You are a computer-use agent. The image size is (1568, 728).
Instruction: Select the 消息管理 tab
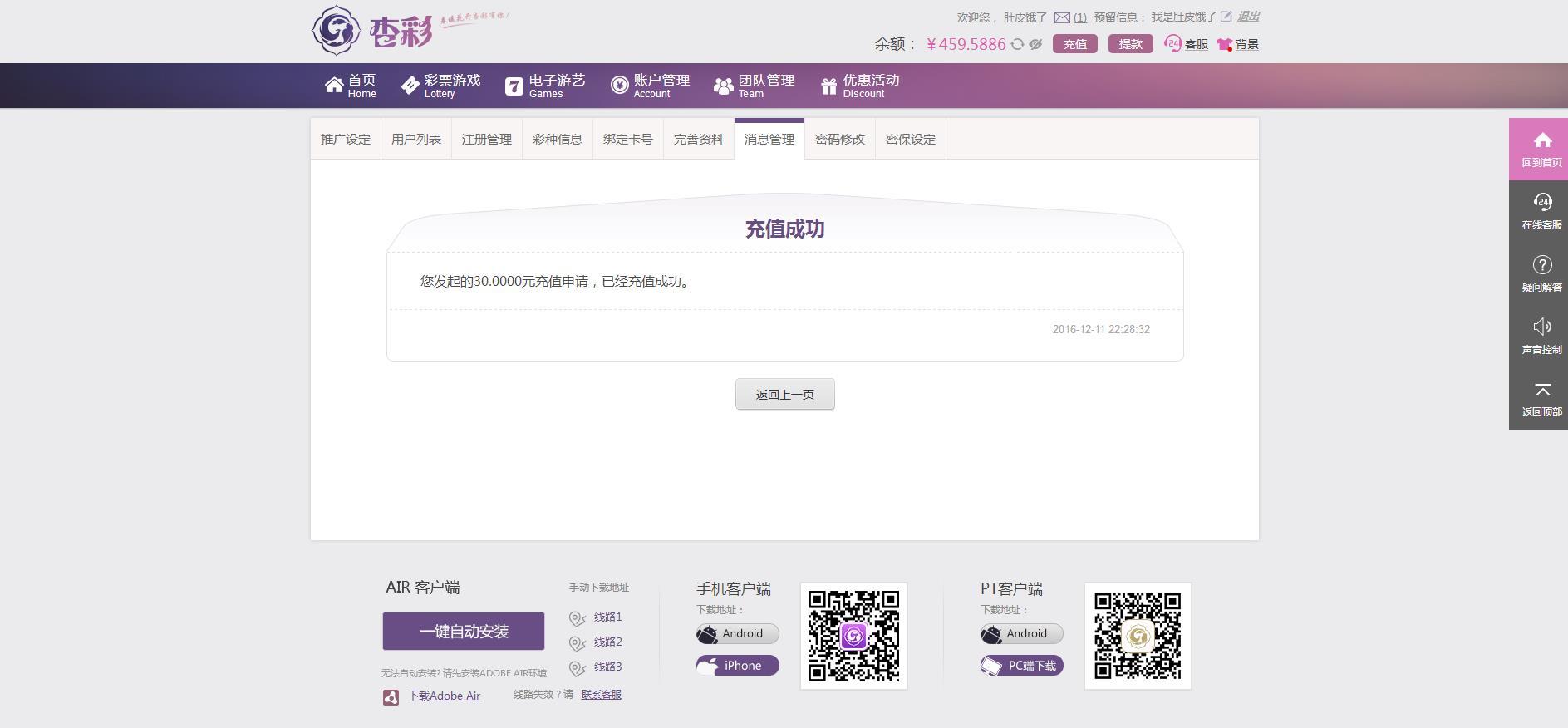(769, 139)
